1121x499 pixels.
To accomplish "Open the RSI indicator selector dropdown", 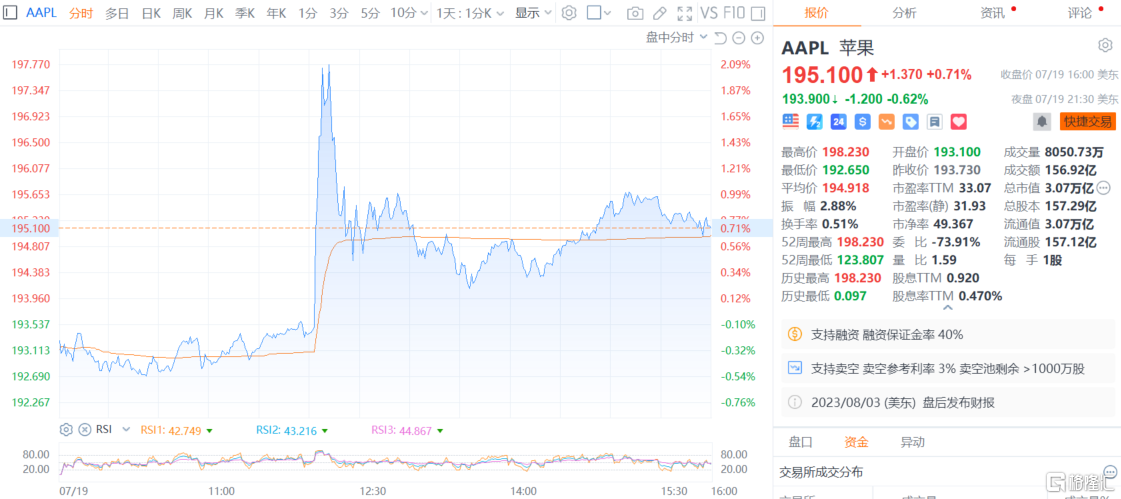I will click(126, 430).
